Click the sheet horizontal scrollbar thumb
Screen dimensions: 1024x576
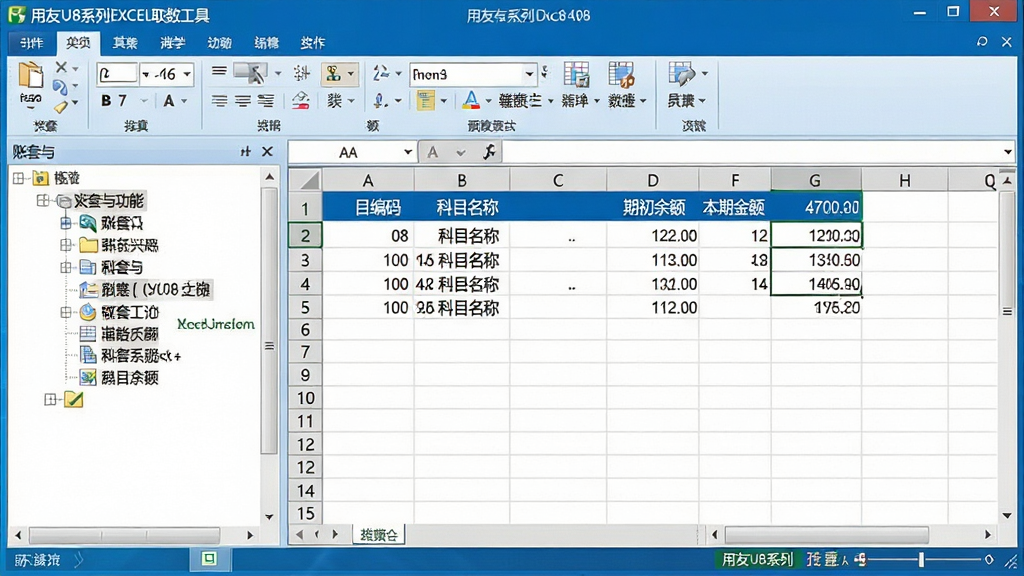[x=827, y=535]
